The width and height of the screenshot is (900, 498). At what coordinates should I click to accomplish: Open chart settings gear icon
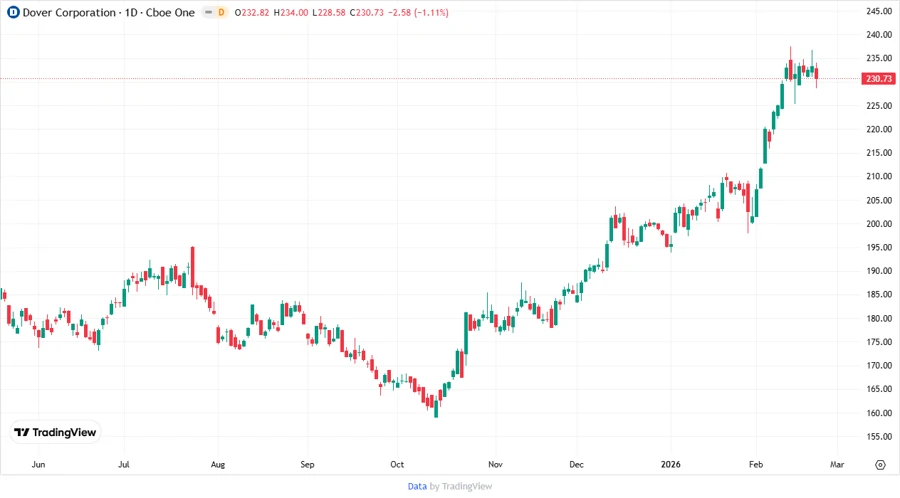880,465
